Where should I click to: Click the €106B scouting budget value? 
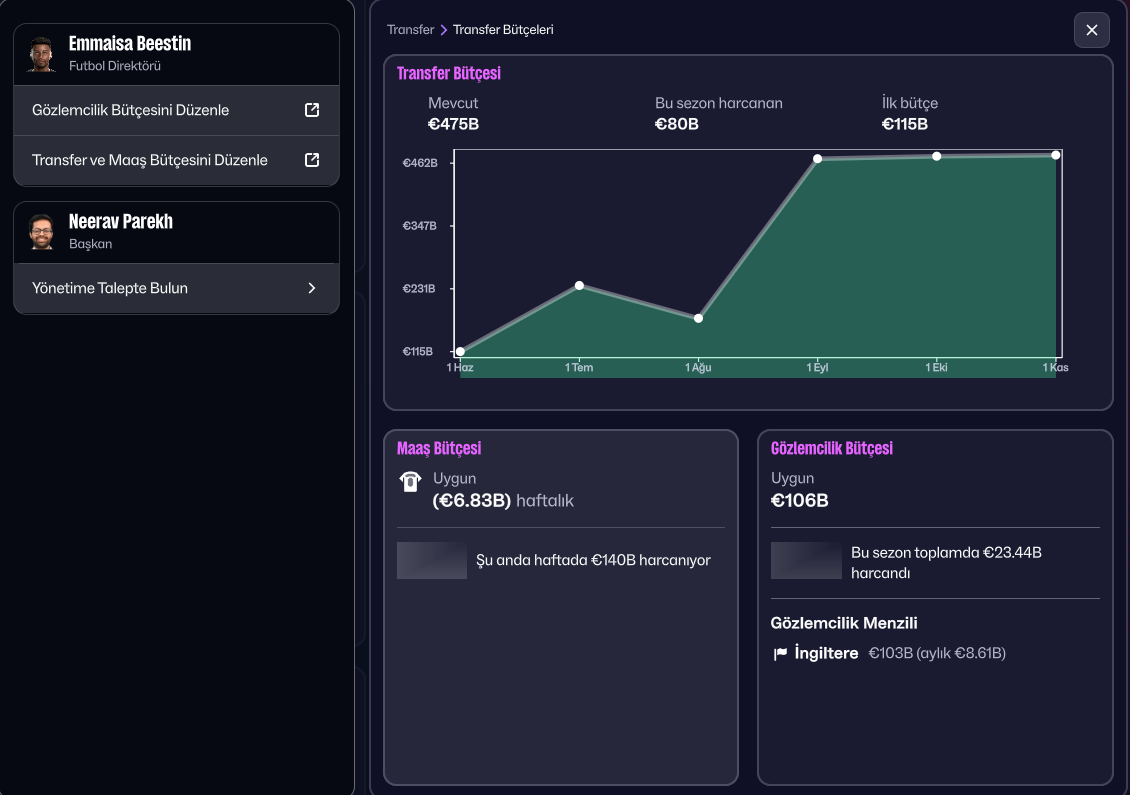800,500
